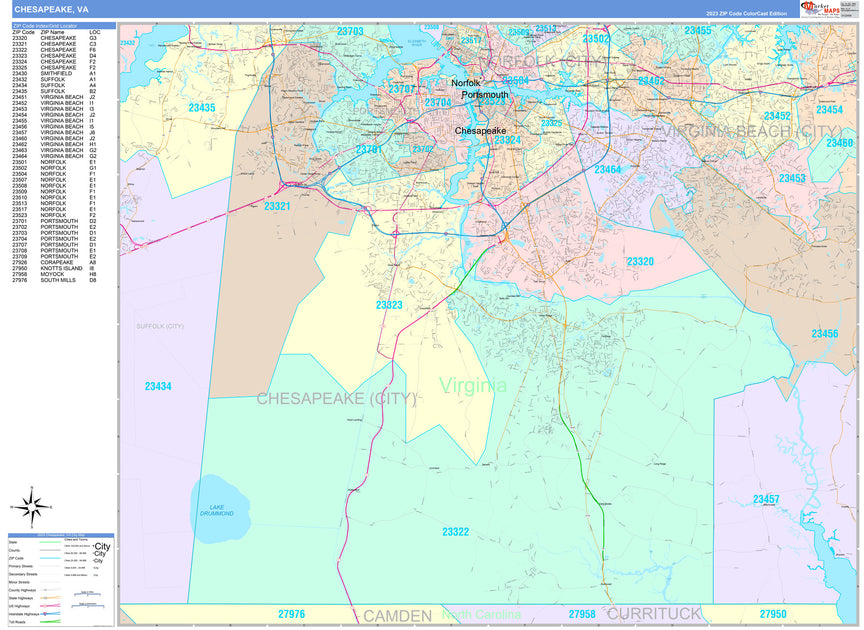The width and height of the screenshot is (864, 630).
Task: Click the Primary Streets line in the legend
Action: [x=48, y=566]
